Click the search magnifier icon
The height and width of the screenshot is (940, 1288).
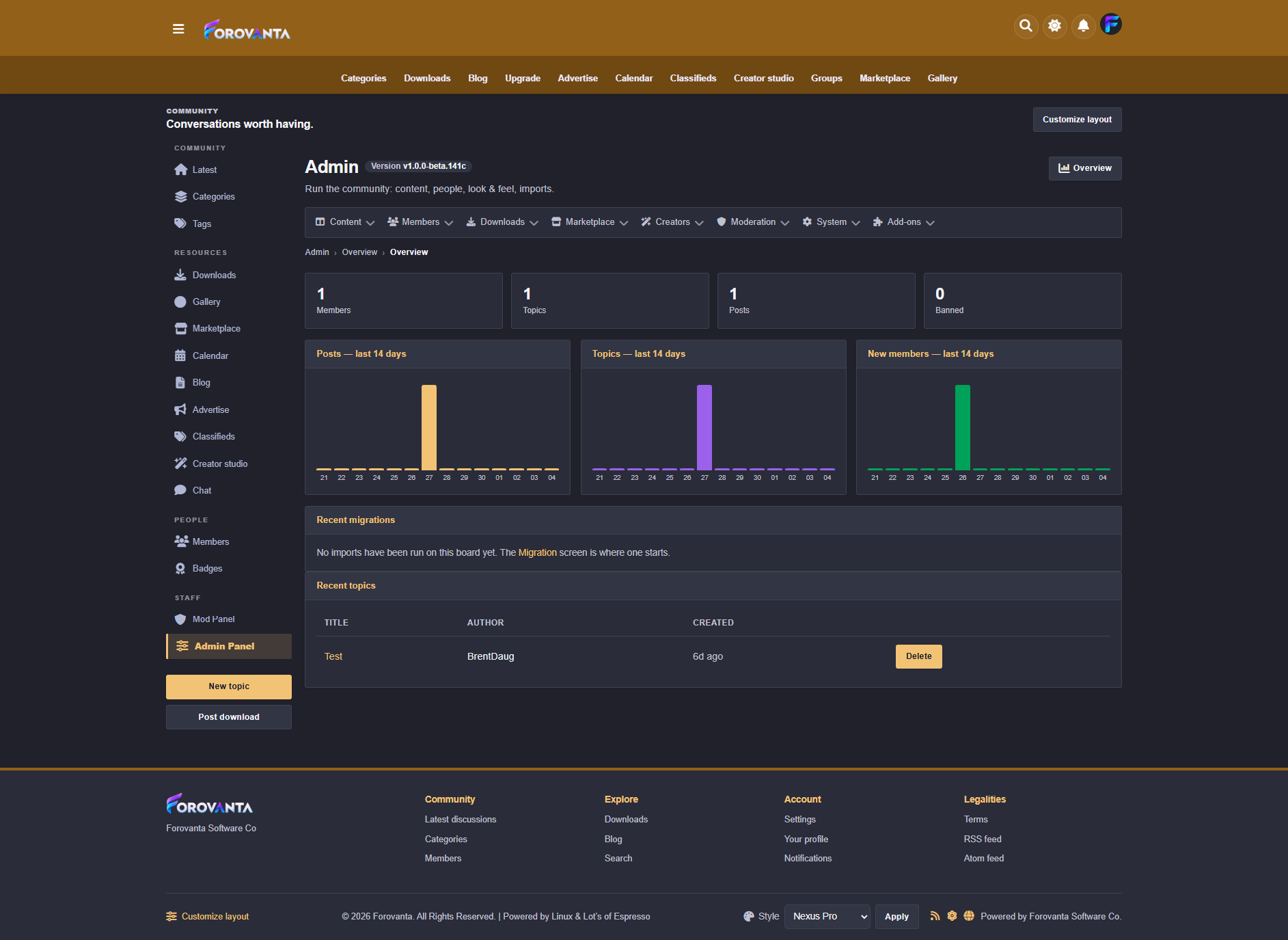coord(1026,26)
